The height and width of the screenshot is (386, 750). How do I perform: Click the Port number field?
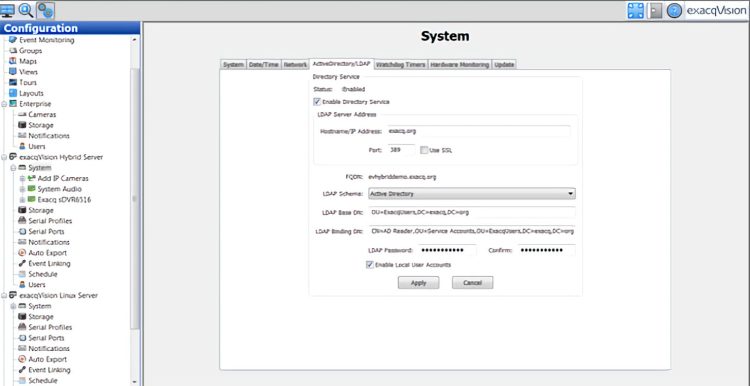click(400, 150)
